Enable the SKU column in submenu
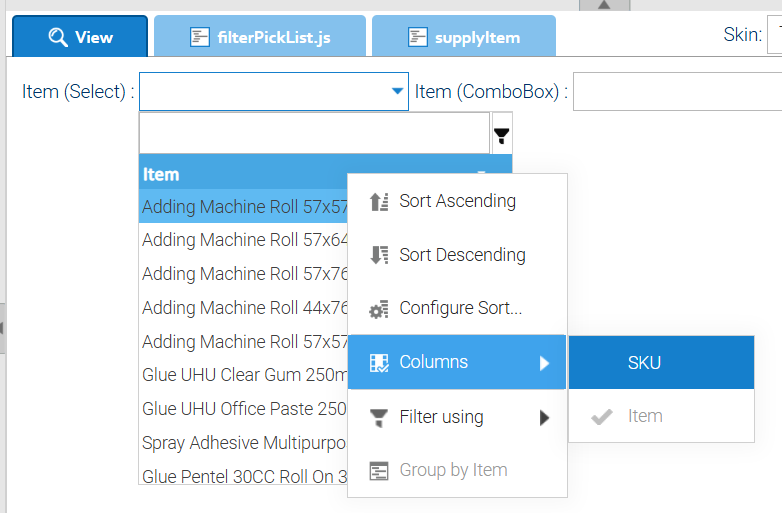Screen dimensions: 782x513 coord(644,363)
